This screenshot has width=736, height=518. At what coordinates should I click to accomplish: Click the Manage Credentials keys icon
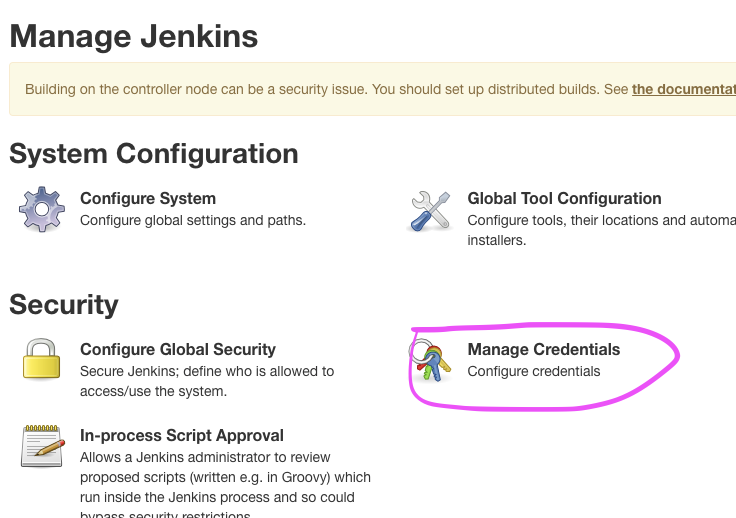point(430,361)
